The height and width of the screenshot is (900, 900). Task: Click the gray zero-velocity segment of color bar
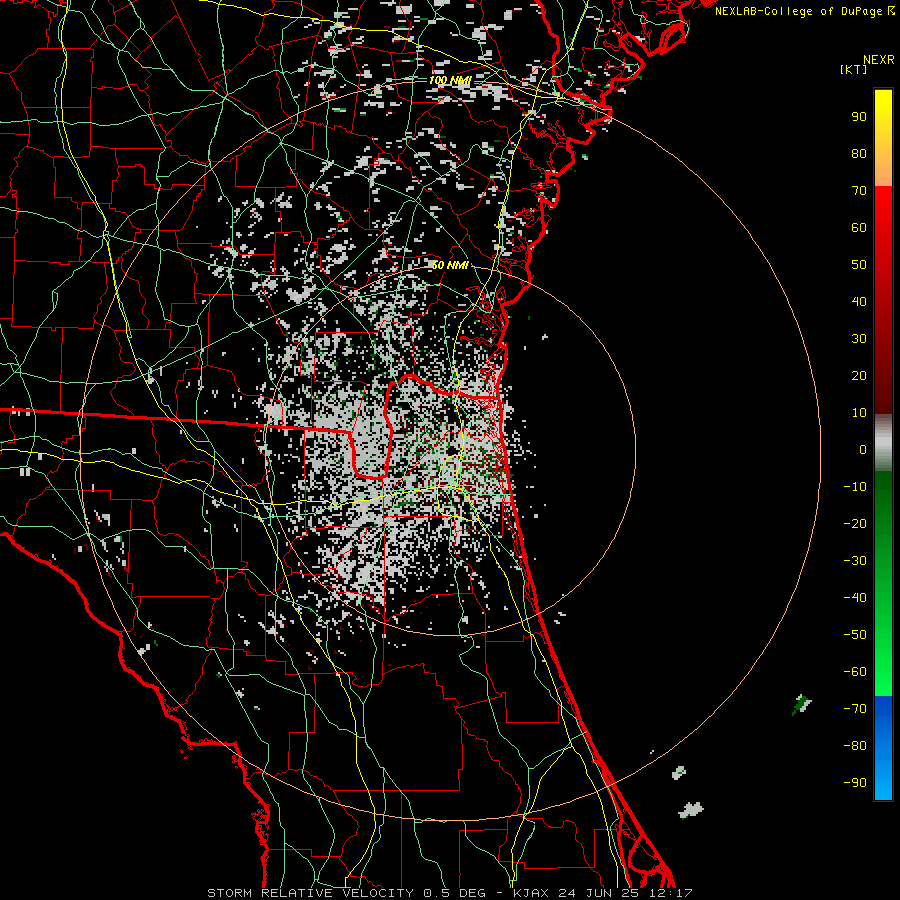pos(883,443)
